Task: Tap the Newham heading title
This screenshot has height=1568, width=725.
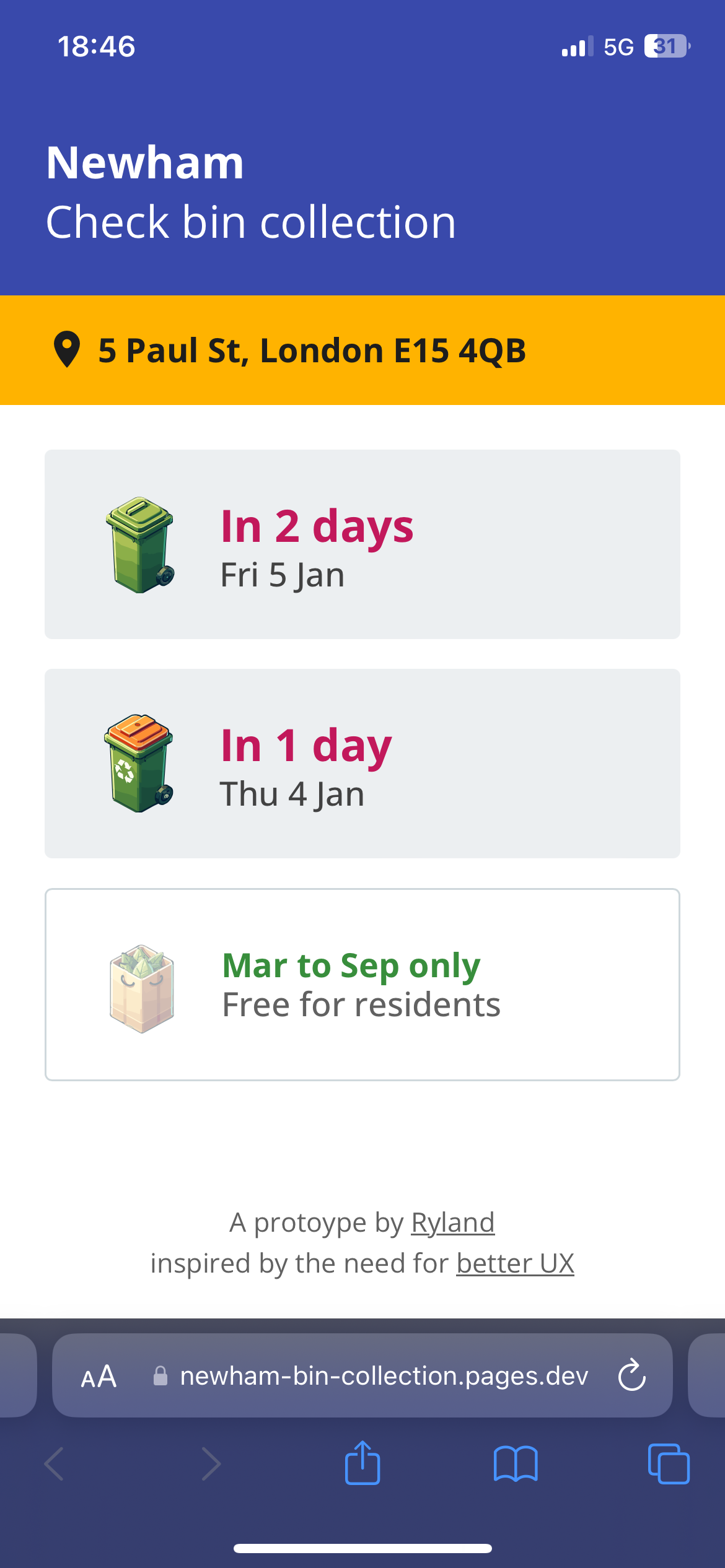Action: coord(146,163)
